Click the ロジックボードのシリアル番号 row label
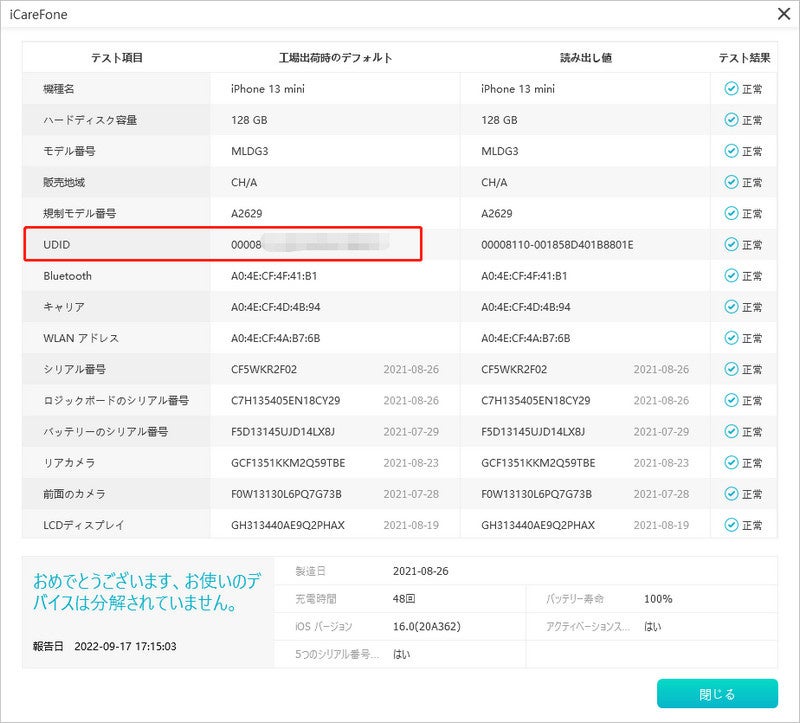Viewport: 800px width, 723px height. click(116, 401)
